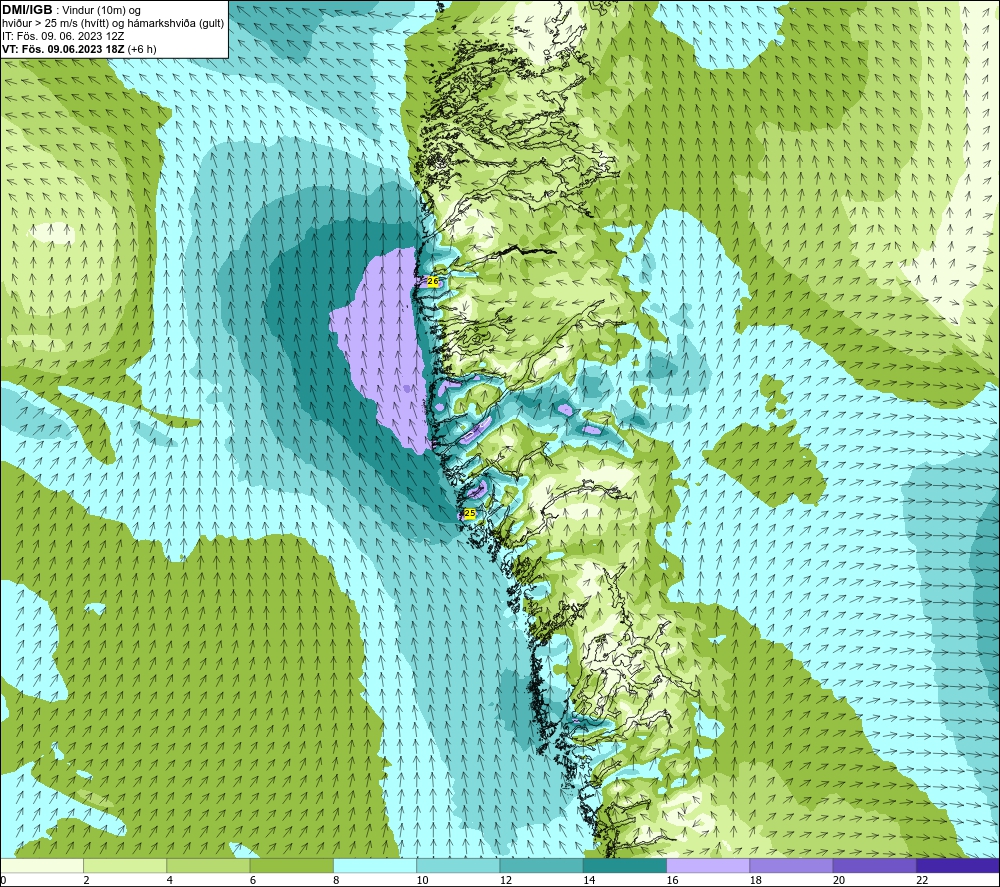Pick the 18–20 m/s purple swatch

[791, 865]
